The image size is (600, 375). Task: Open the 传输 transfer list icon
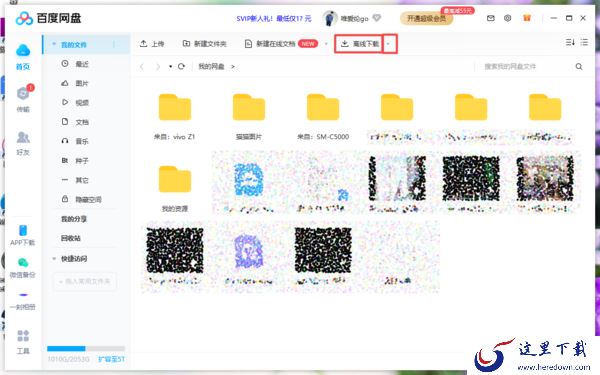pyautogui.click(x=24, y=98)
